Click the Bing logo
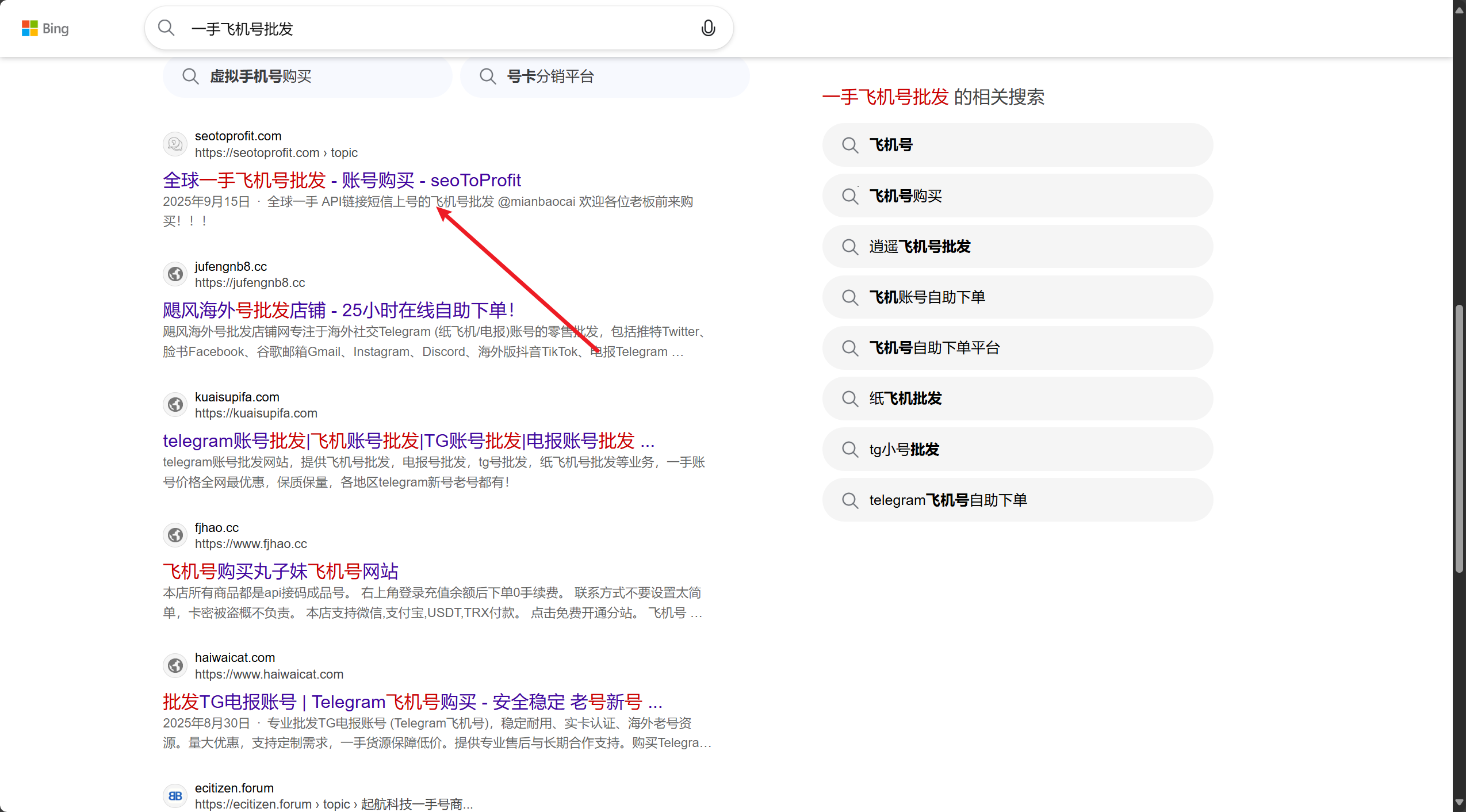This screenshot has height=812, width=1466. tap(45, 28)
